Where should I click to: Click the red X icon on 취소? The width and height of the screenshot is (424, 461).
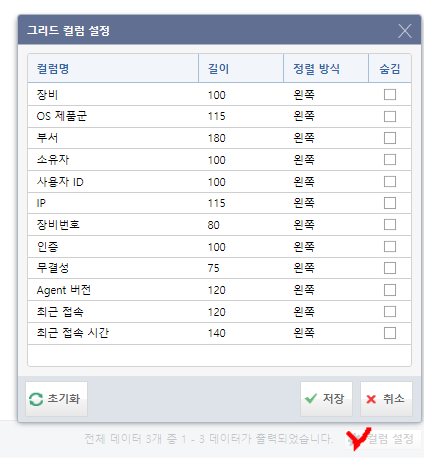(371, 399)
